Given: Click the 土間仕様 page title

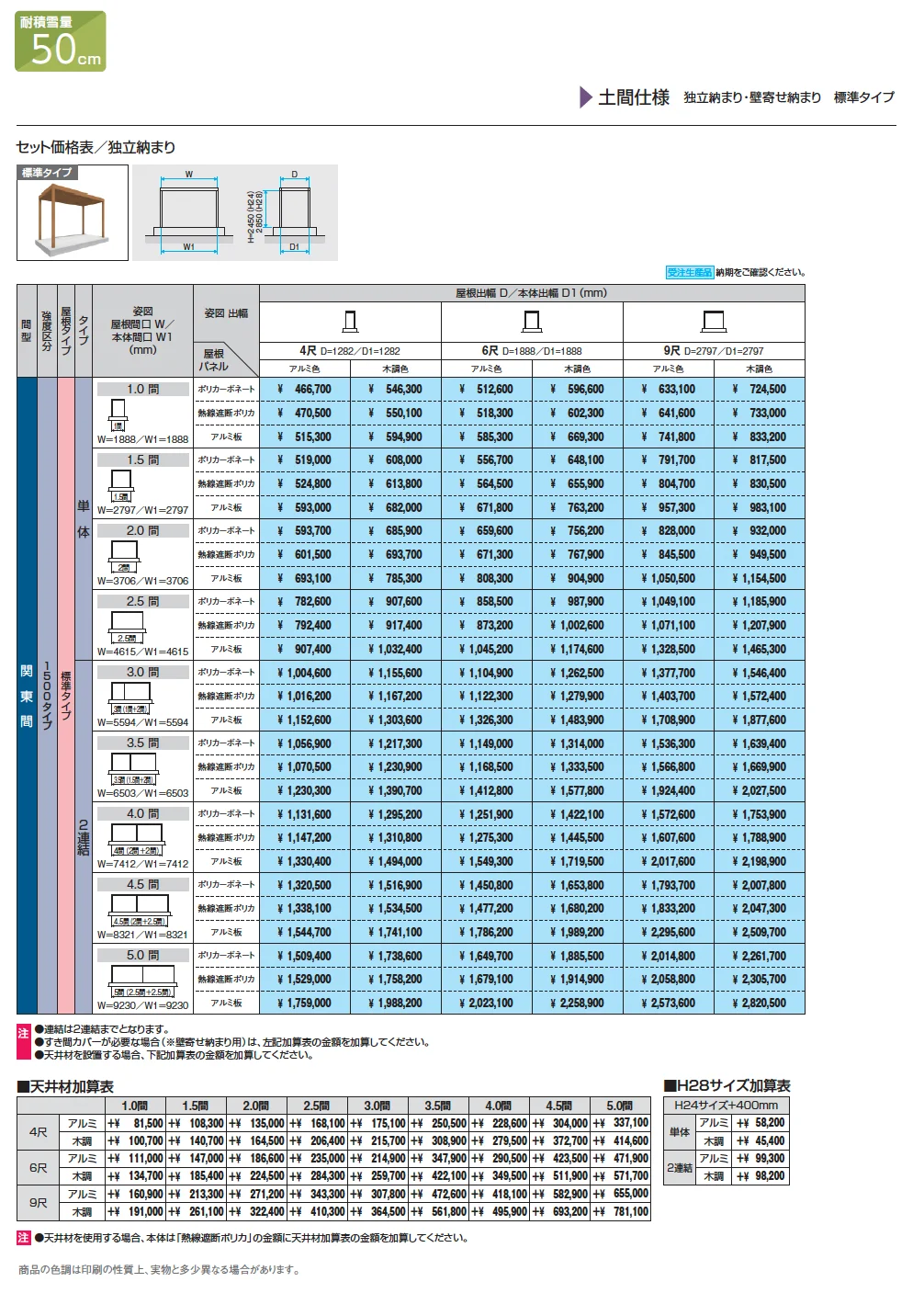Looking at the screenshot, I should tap(634, 97).
